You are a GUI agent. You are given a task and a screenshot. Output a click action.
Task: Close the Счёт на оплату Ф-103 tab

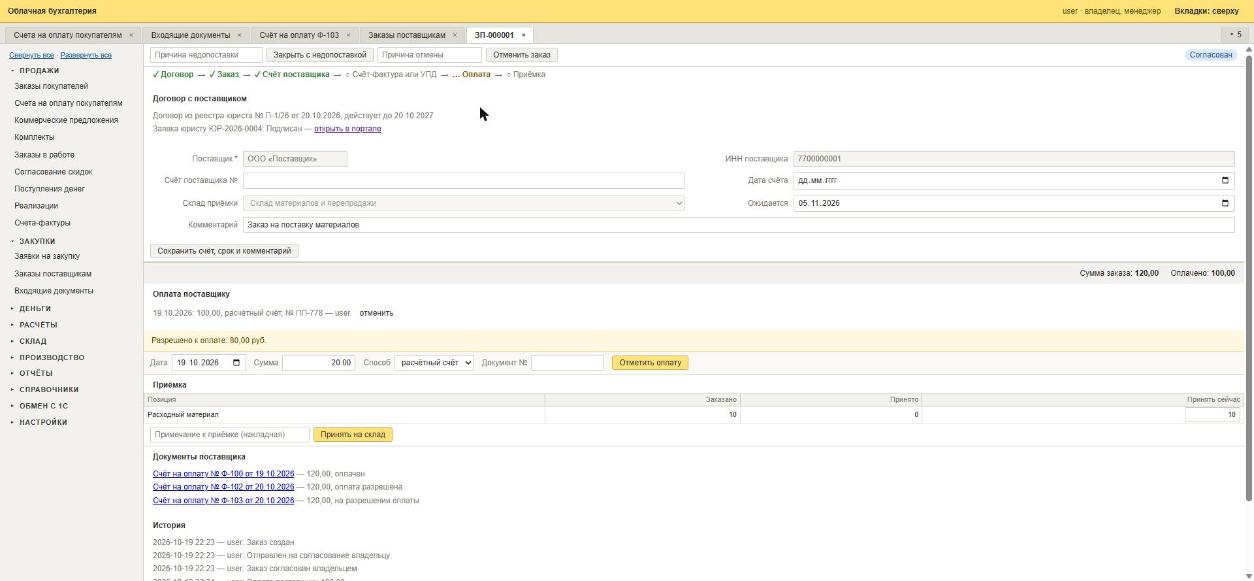pos(348,35)
